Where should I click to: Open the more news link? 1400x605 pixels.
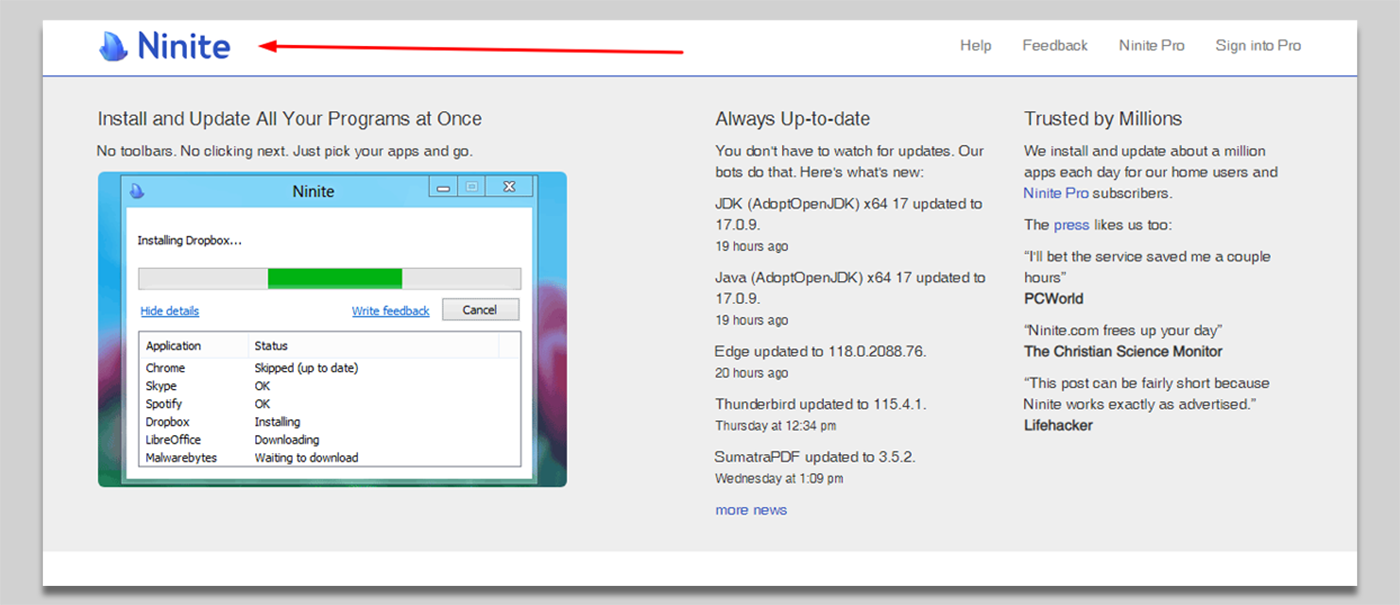[751, 510]
